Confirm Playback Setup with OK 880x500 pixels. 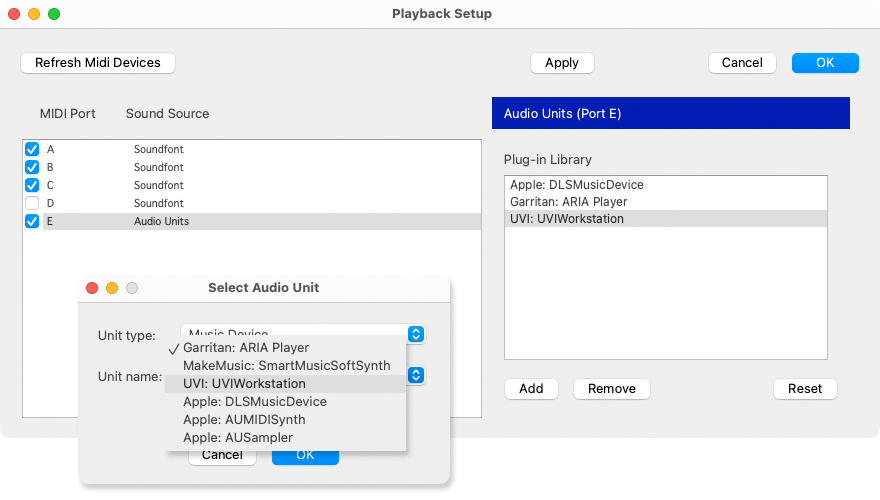tap(825, 63)
